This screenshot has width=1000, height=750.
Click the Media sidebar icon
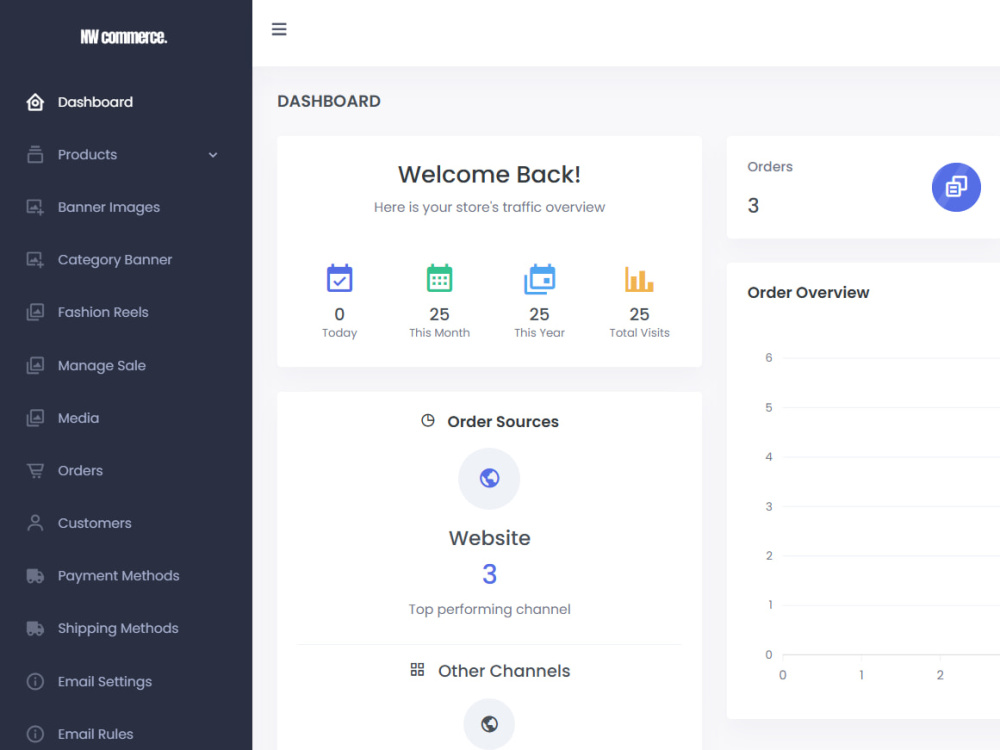coord(35,418)
